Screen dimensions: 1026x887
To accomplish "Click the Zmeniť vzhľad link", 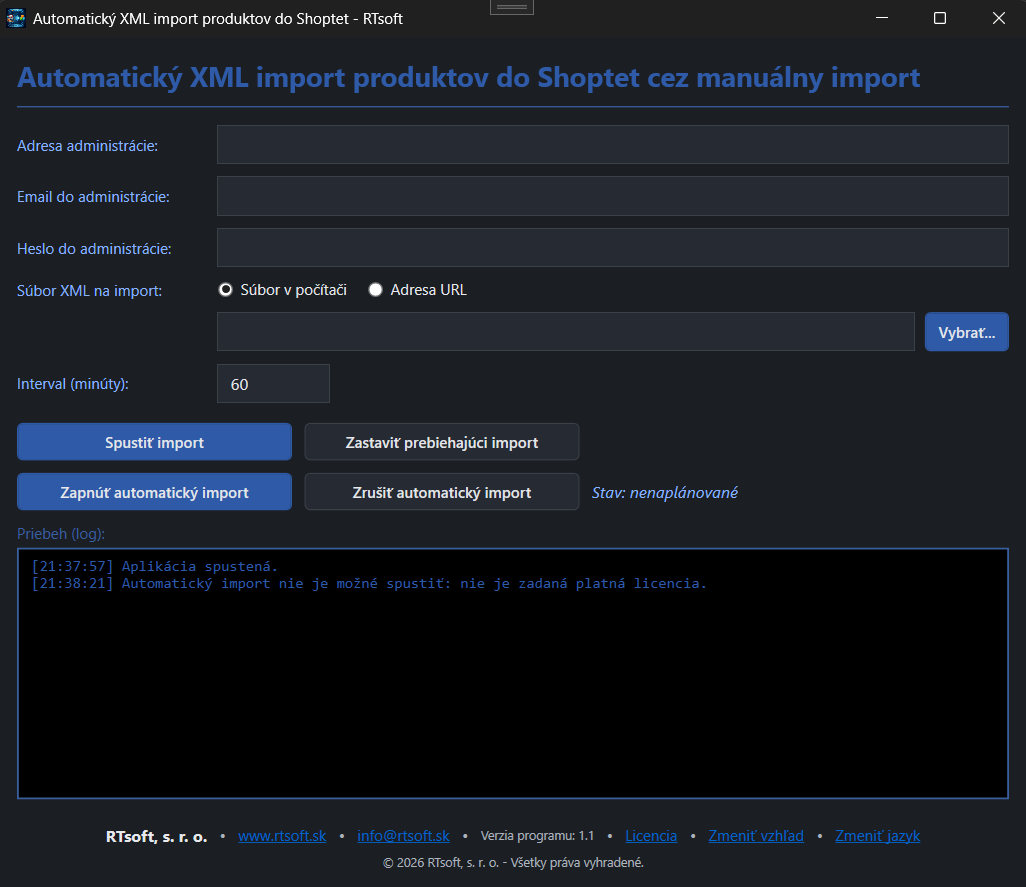I will tap(756, 836).
